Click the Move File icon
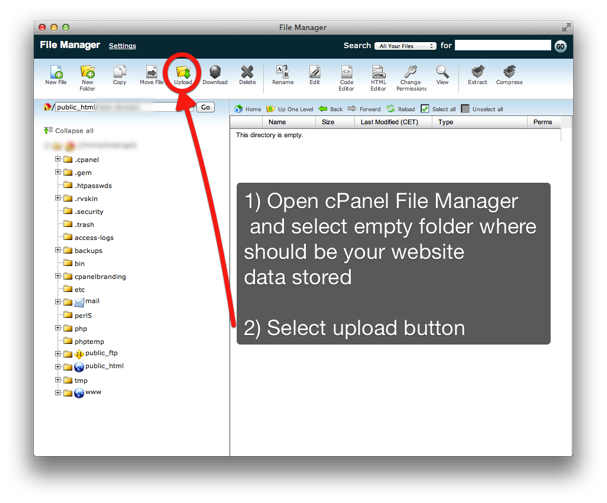The height and width of the screenshot is (503, 607). pos(151,72)
